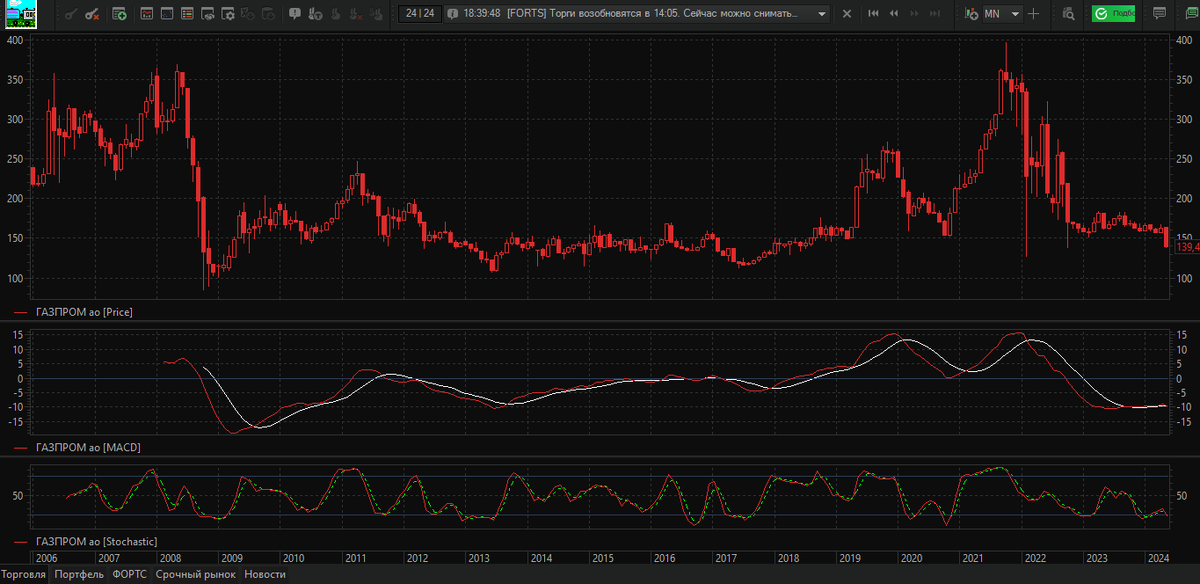Click the window with gear settings icon
This screenshot has height=584, width=1200.
click(x=228, y=14)
